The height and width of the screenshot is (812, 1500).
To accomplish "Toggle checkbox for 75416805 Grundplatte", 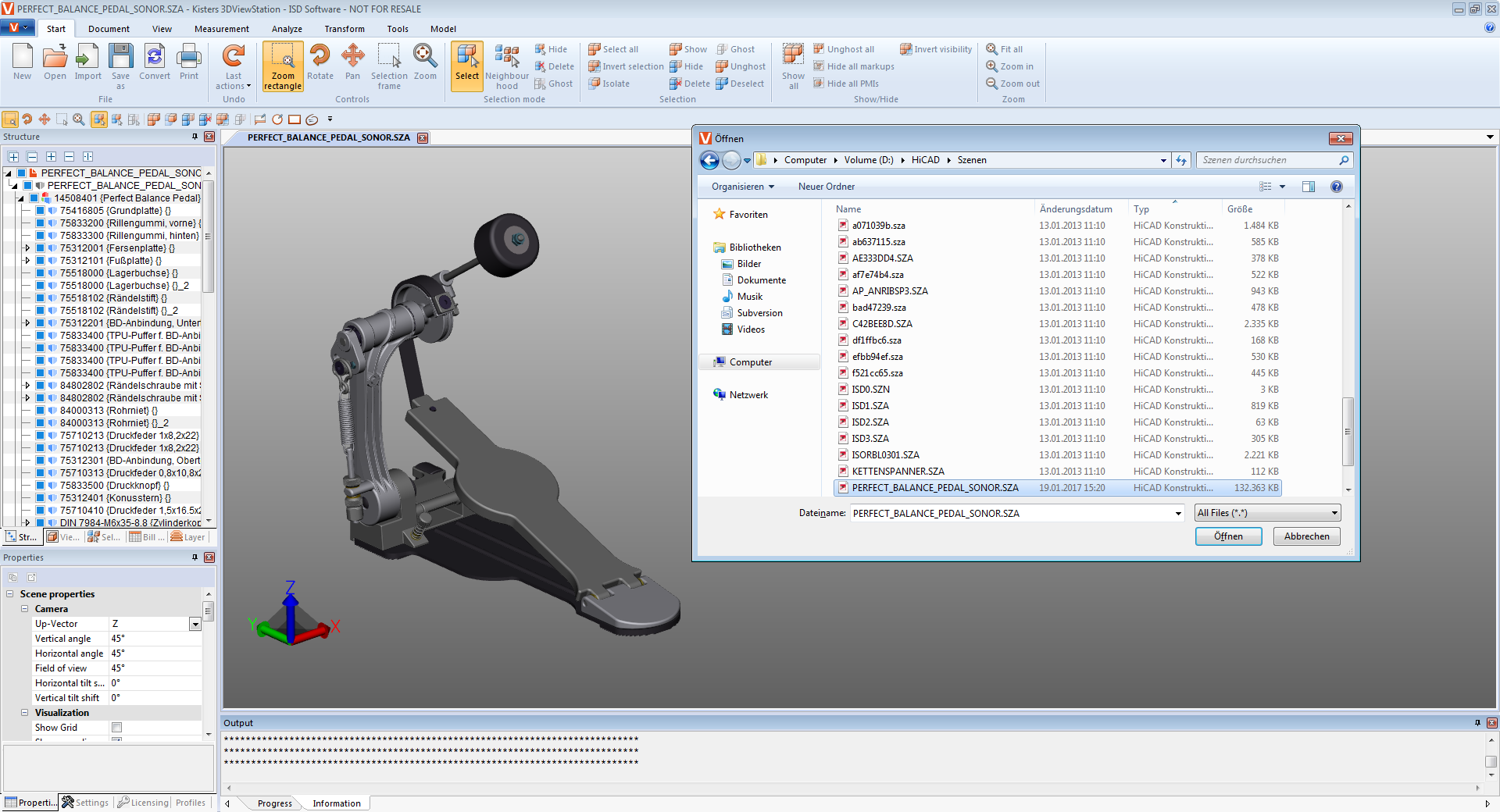I will 40,211.
